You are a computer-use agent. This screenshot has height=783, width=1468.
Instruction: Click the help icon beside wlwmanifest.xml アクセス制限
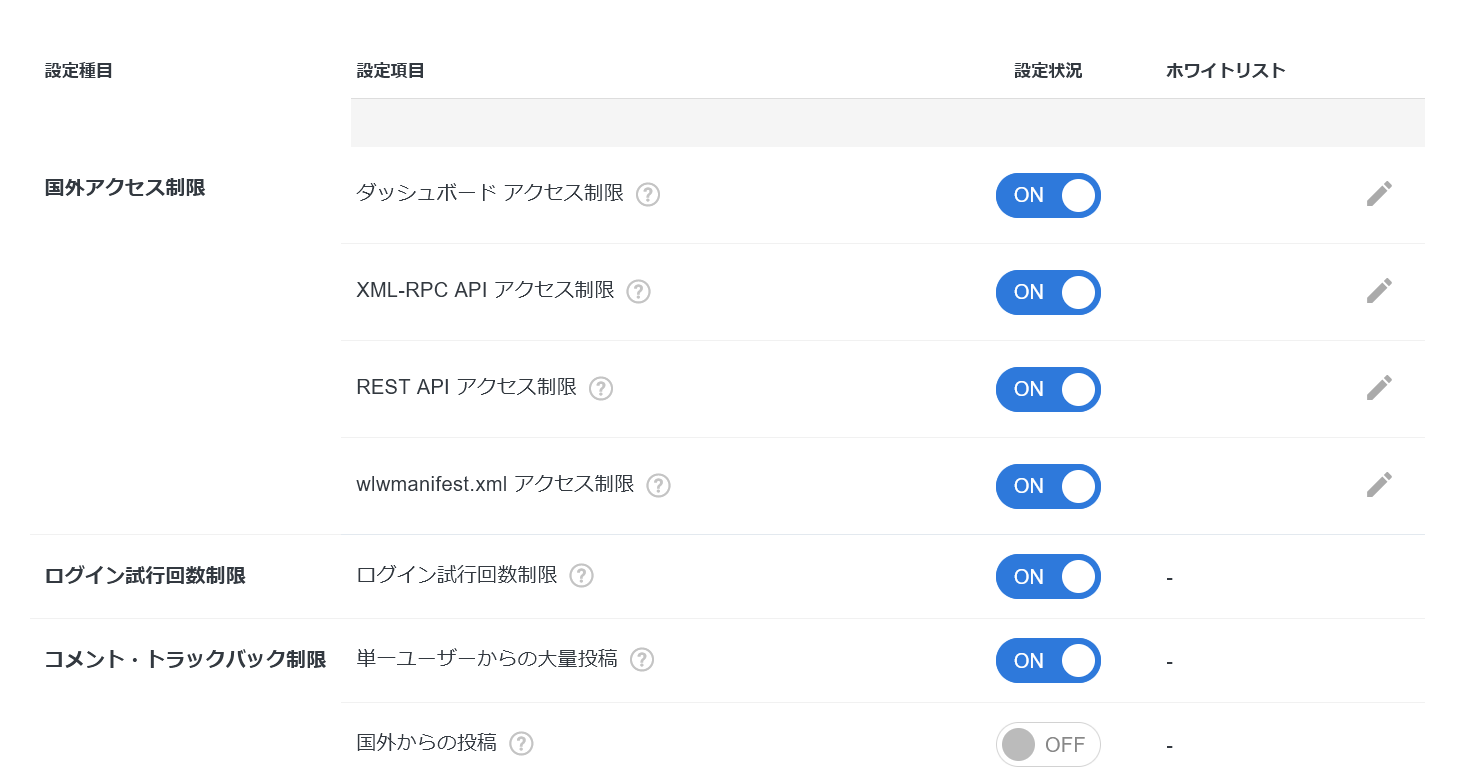point(658,486)
